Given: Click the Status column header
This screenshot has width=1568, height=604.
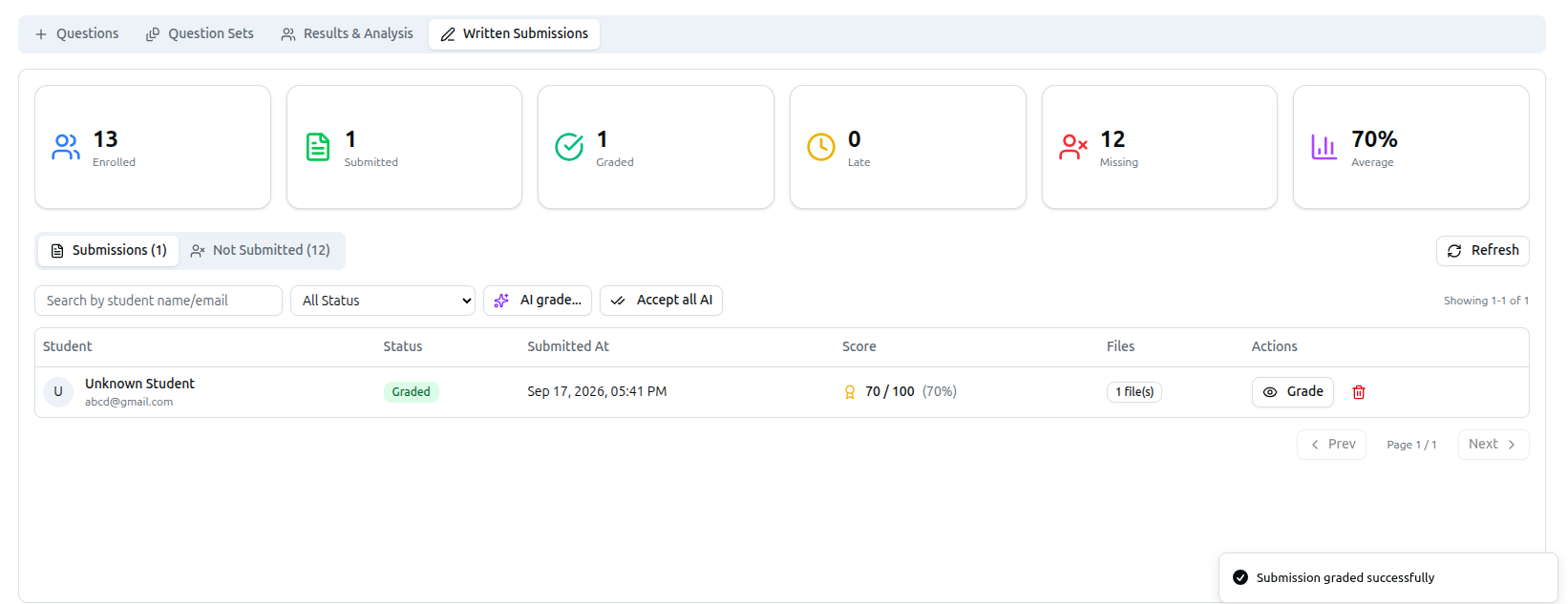Looking at the screenshot, I should click(x=403, y=346).
